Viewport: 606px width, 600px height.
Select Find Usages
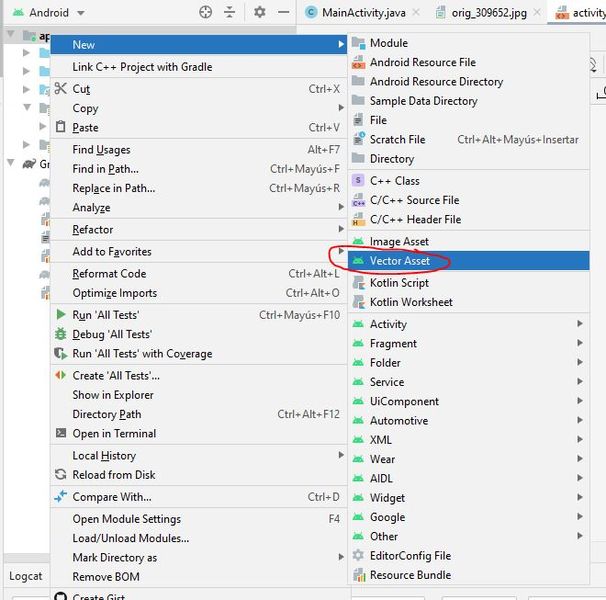tap(199, 149)
